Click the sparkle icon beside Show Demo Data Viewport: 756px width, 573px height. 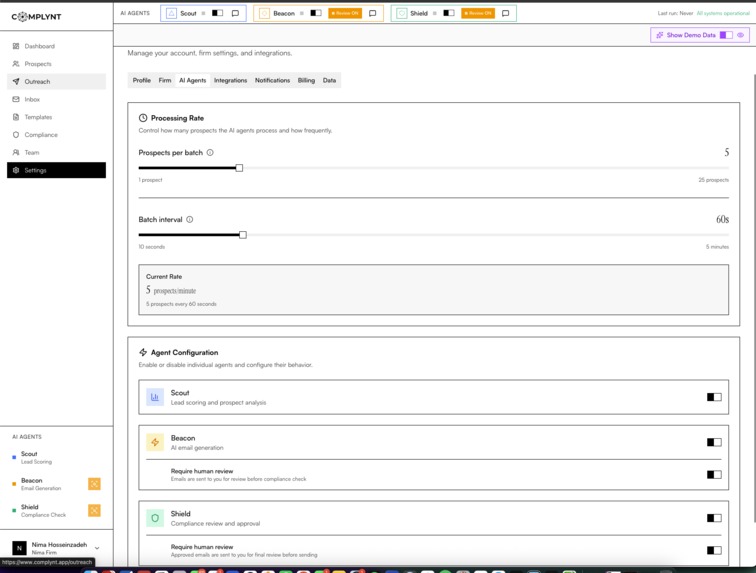point(660,35)
